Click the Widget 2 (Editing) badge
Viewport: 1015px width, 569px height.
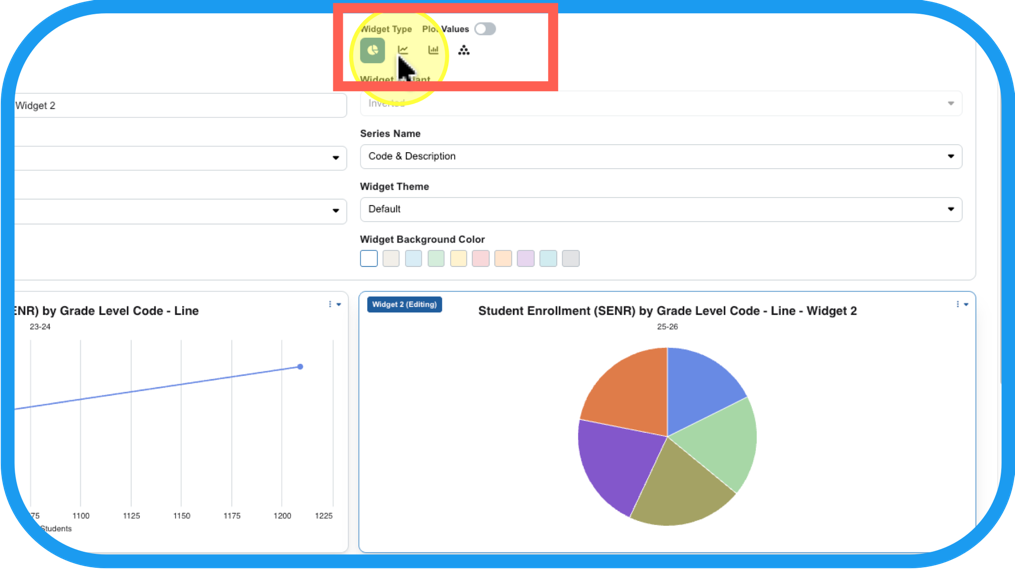pyautogui.click(x=404, y=304)
